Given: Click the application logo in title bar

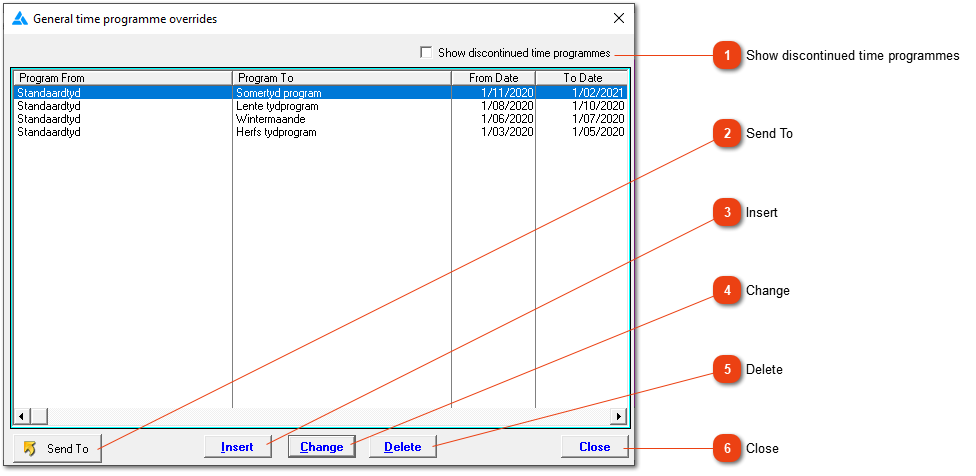Looking at the screenshot, I should pos(21,19).
